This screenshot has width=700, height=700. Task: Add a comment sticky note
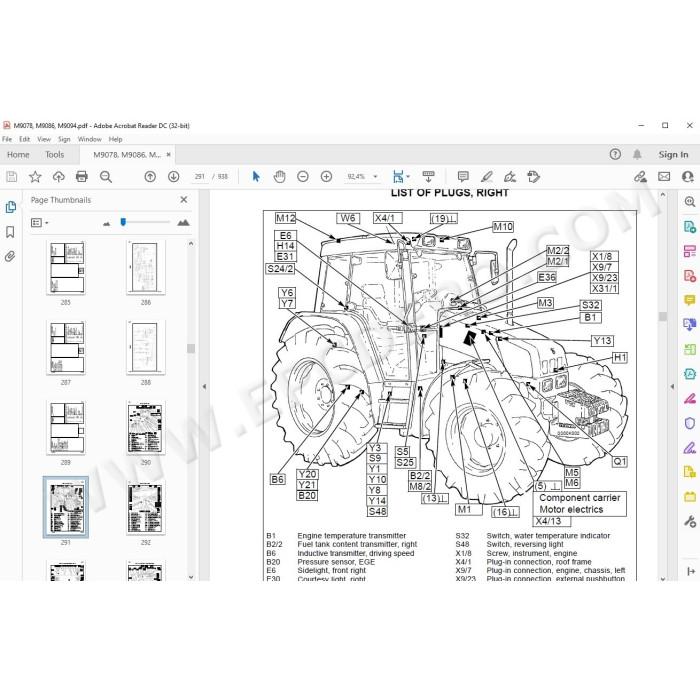click(463, 177)
